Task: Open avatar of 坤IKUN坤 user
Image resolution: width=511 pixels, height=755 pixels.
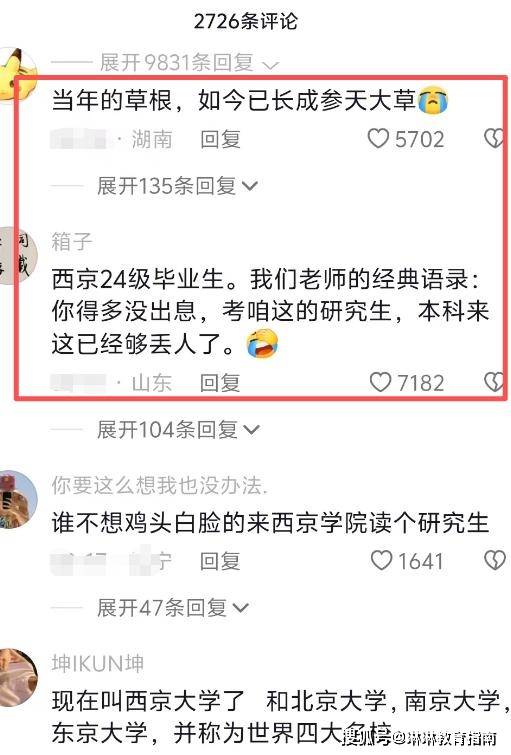Action: (x=17, y=677)
